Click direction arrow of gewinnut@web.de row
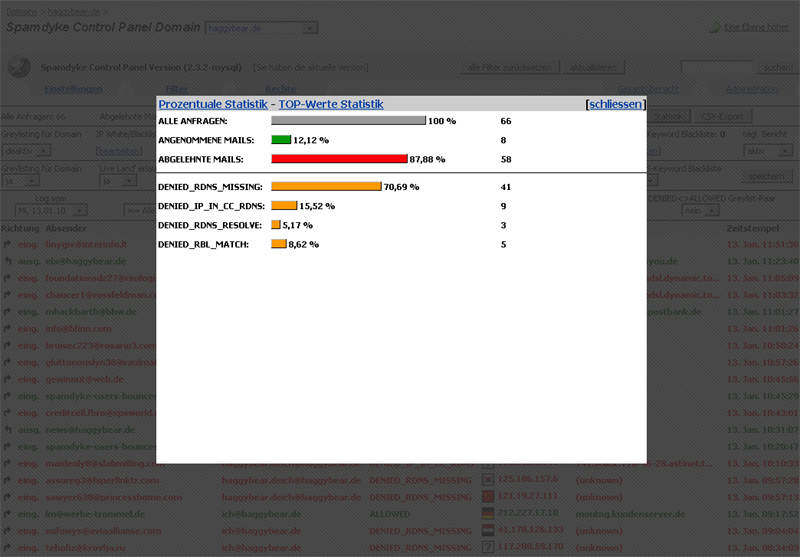This screenshot has height=557, width=800. pos(7,379)
